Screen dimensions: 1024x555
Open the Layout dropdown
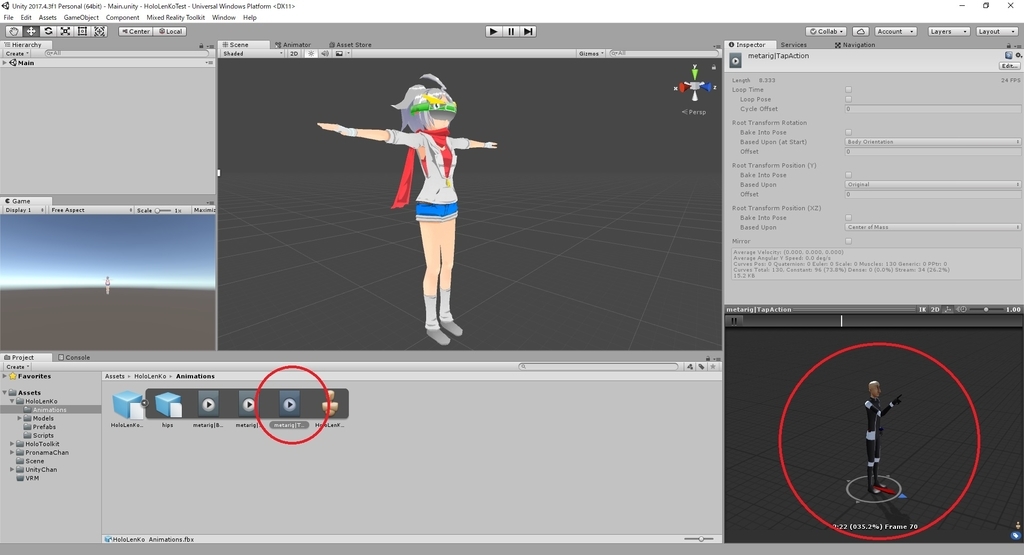[996, 31]
